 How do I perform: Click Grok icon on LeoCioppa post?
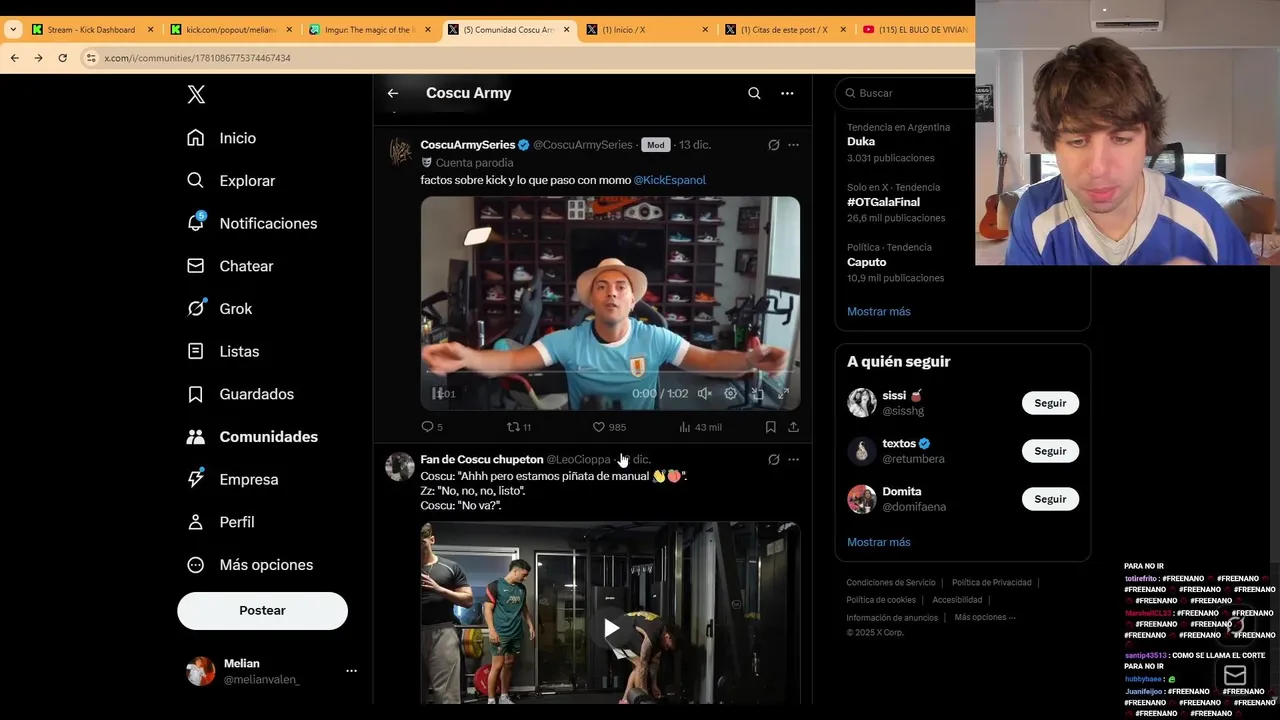pos(773,460)
